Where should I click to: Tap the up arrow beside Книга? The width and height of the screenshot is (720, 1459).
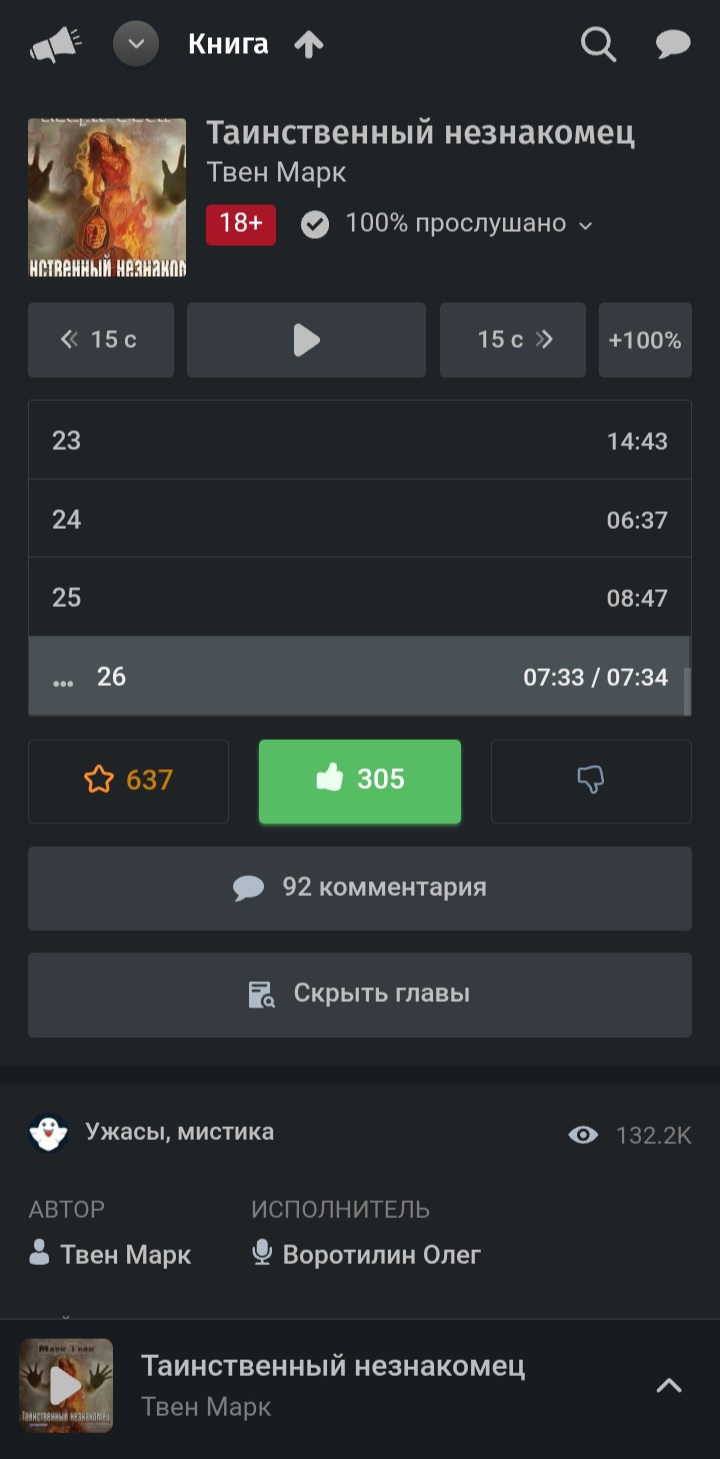[309, 45]
